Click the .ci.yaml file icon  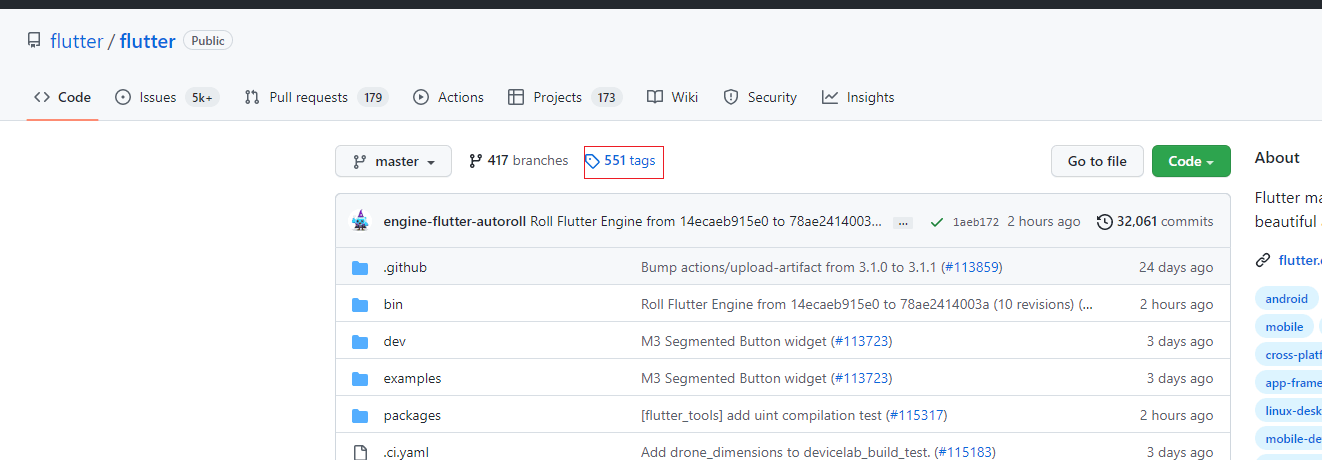tap(361, 452)
